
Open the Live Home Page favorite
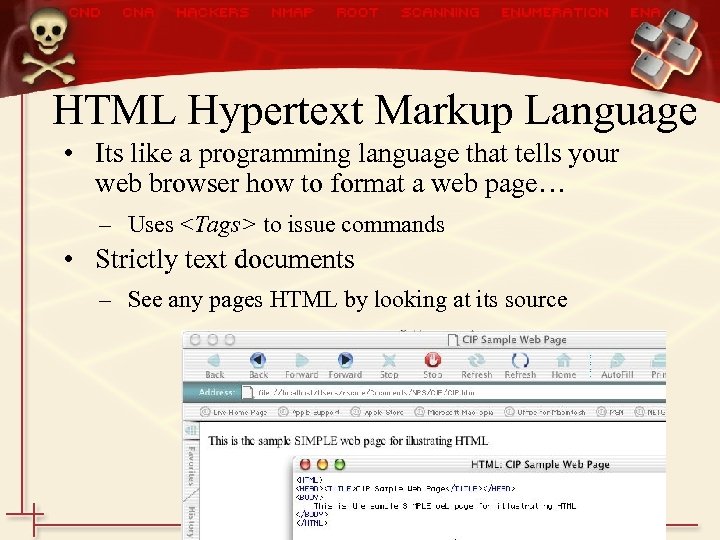[234, 412]
